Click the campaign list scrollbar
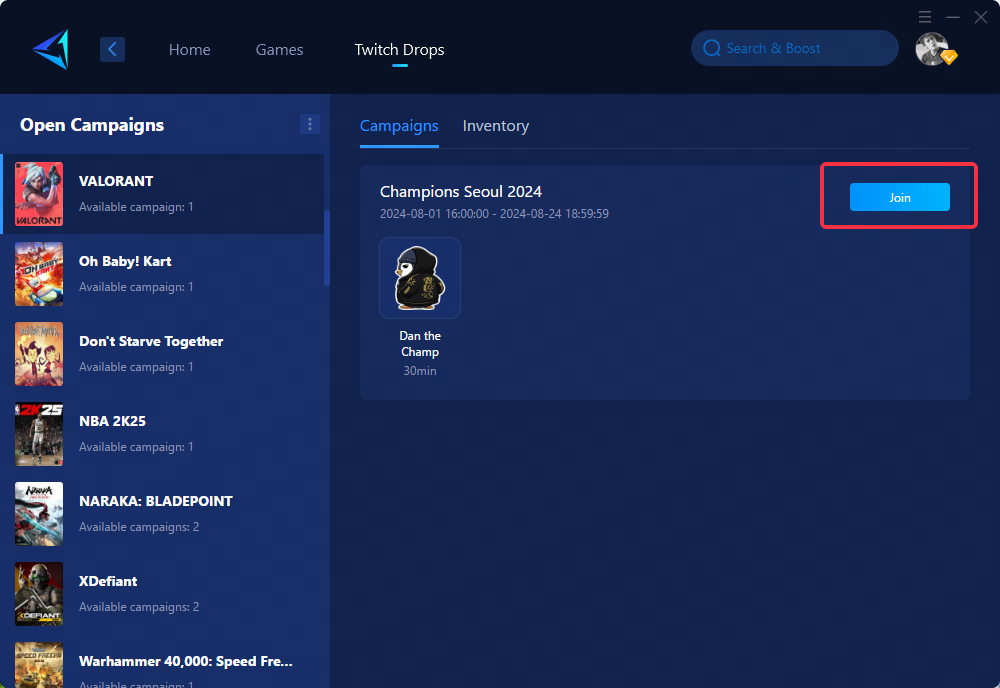The height and width of the screenshot is (688, 1000). 327,248
